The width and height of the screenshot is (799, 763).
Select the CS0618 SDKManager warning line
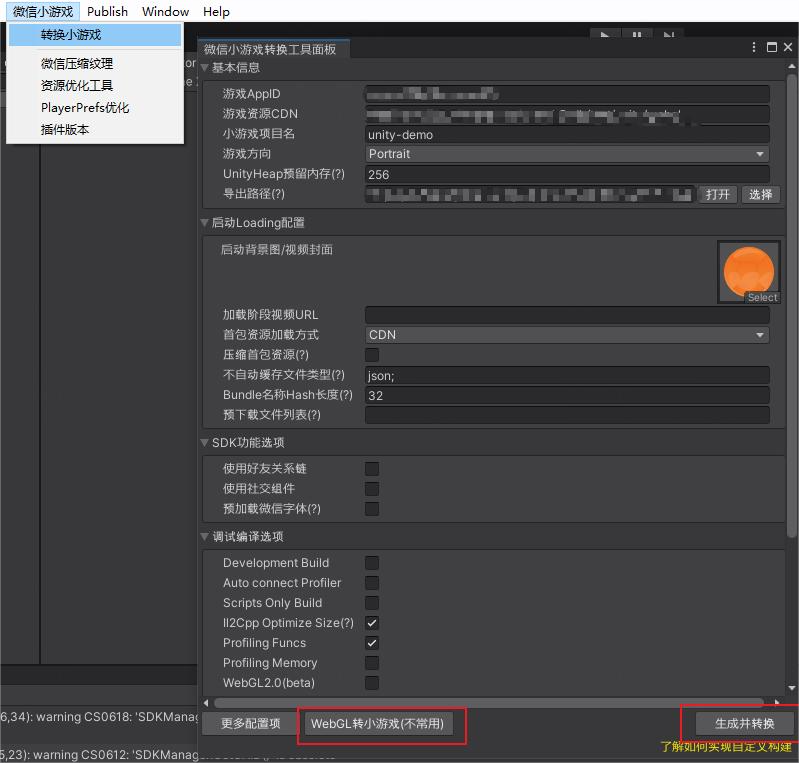(99, 717)
